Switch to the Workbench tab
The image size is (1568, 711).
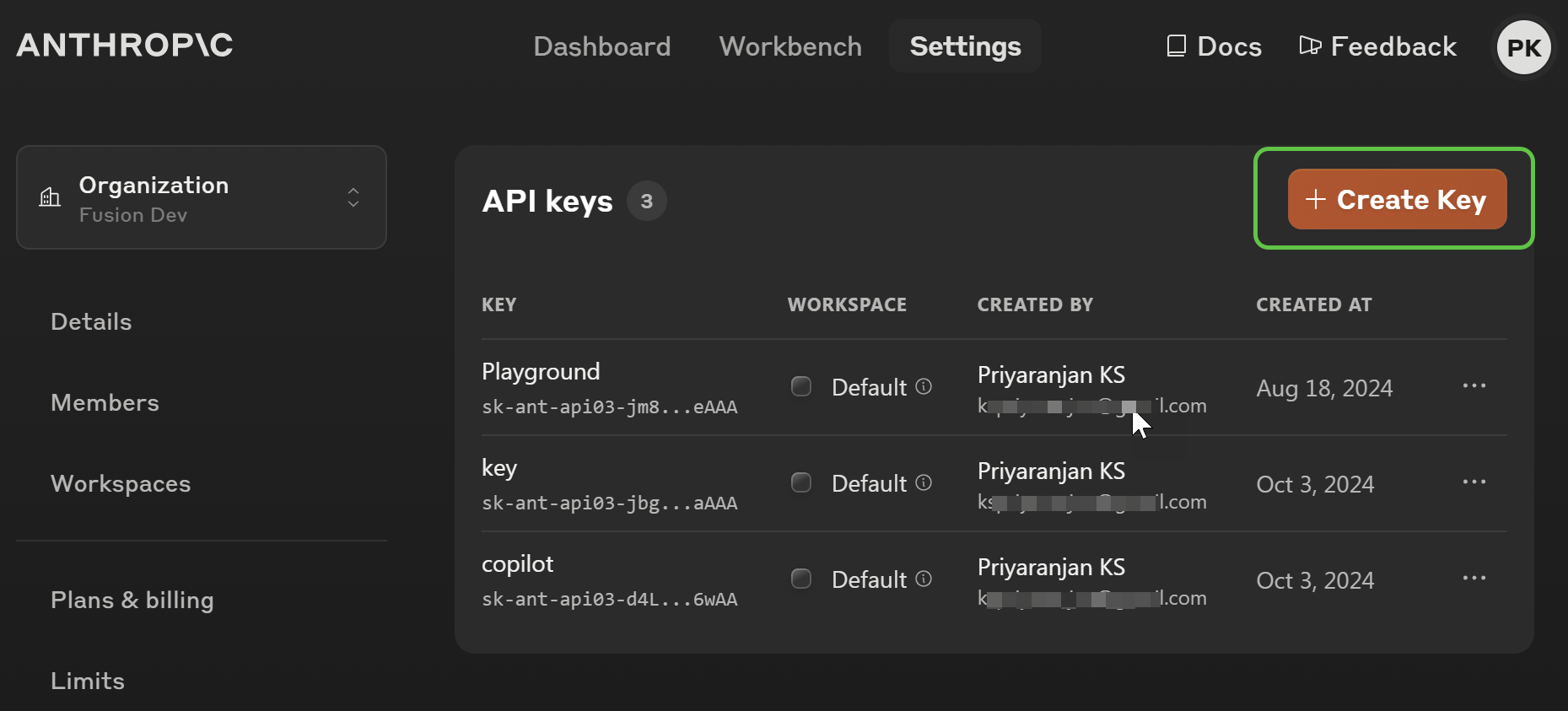coord(790,46)
